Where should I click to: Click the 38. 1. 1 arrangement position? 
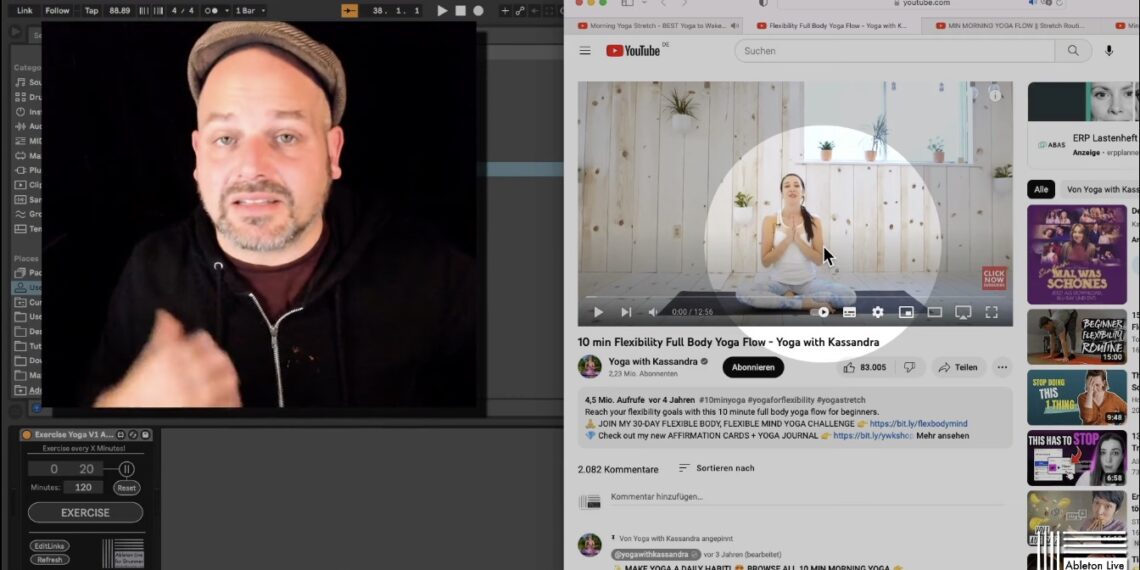point(396,11)
